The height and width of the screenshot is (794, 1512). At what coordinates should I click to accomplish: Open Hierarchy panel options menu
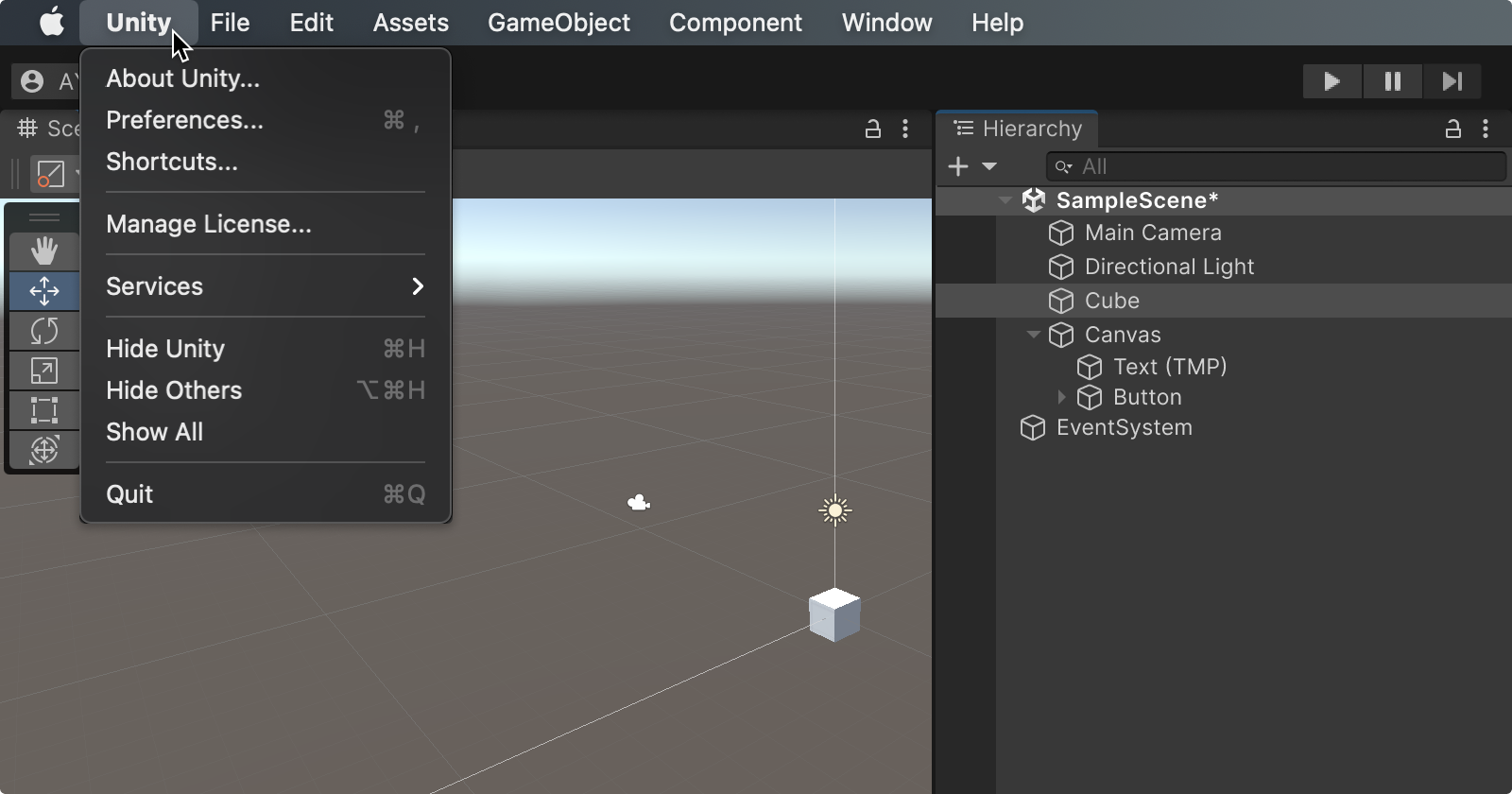pos(1486,129)
